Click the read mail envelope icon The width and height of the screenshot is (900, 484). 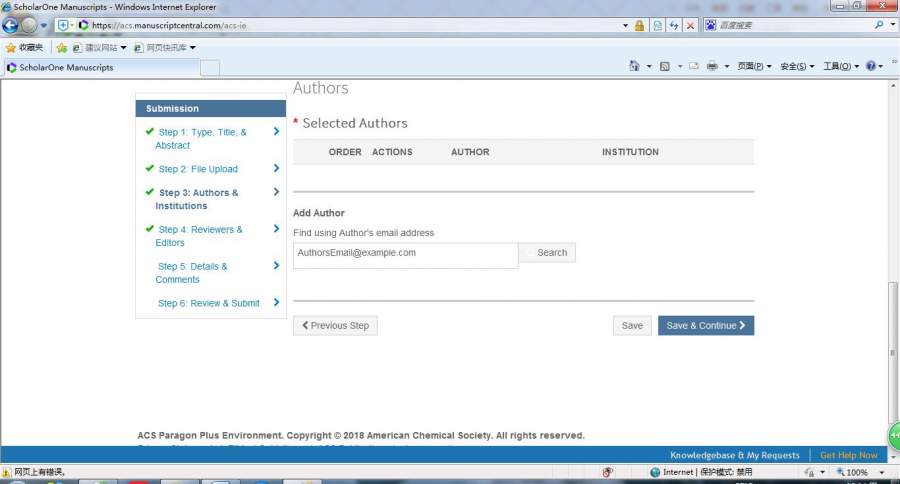694,66
